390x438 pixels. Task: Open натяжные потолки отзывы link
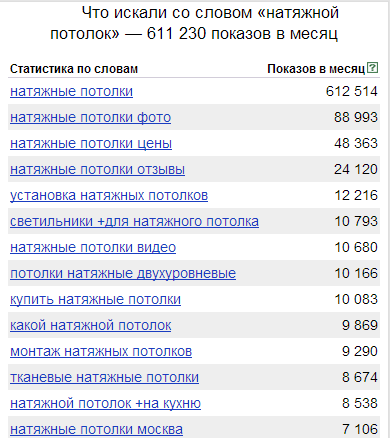click(97, 169)
